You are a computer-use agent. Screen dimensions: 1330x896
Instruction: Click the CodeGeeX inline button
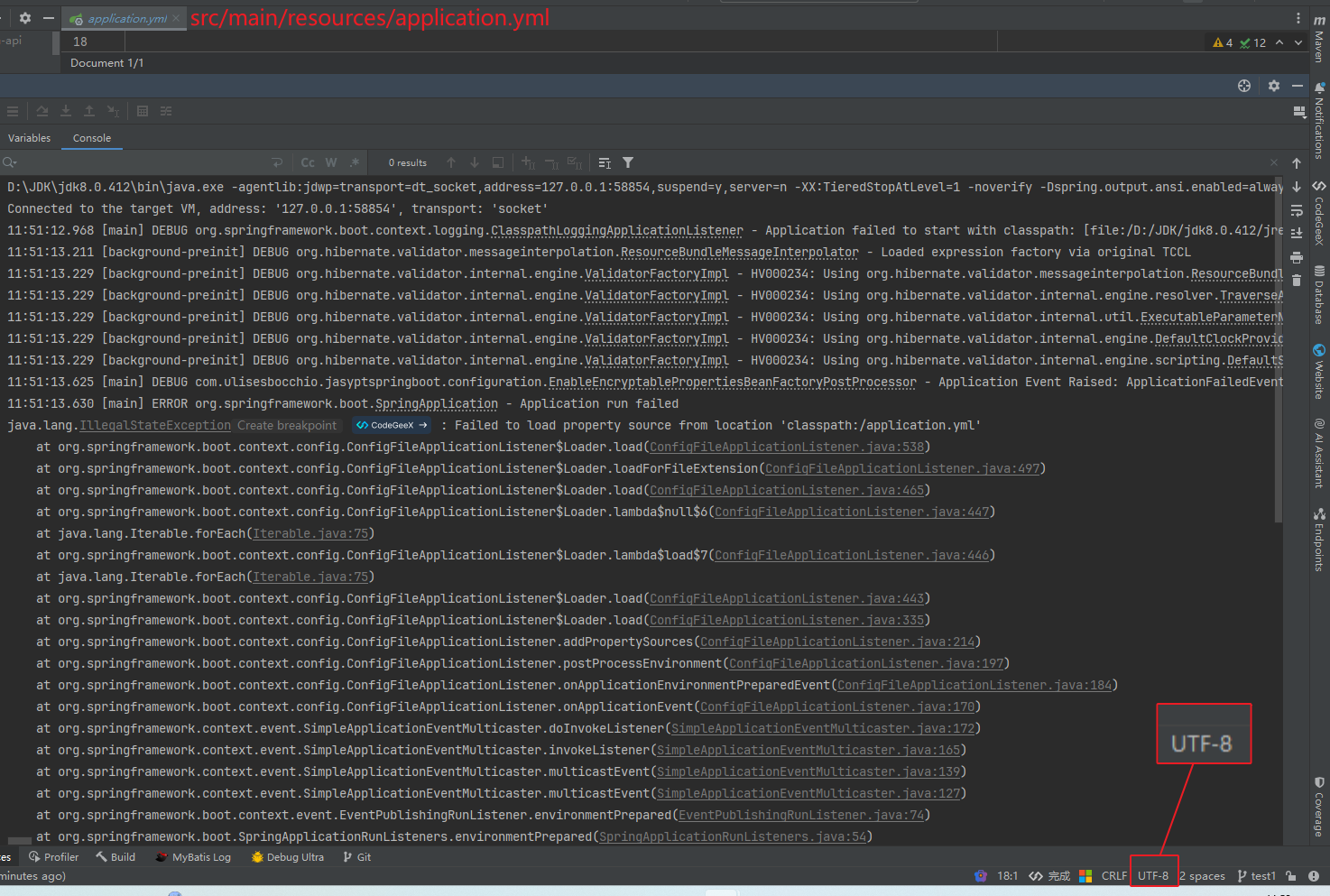[x=393, y=425]
